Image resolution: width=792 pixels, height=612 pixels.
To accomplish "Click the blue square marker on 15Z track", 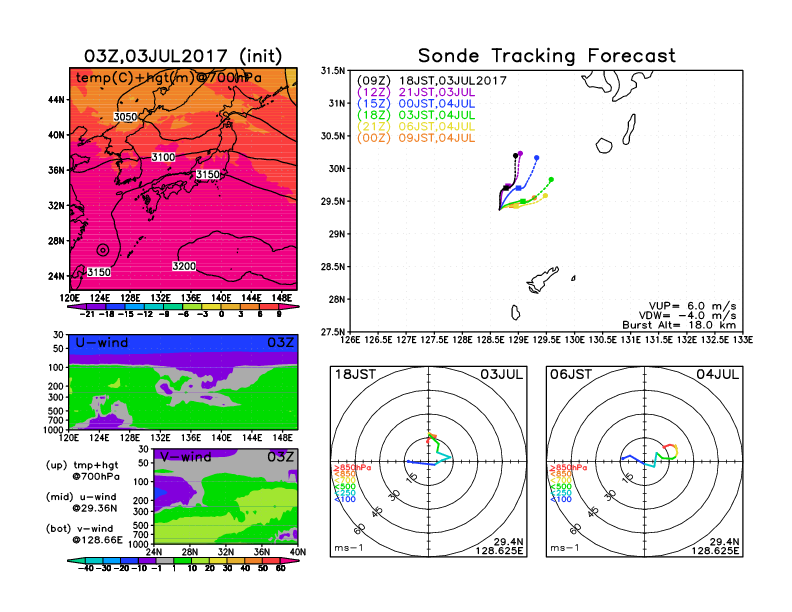I will (519, 188).
